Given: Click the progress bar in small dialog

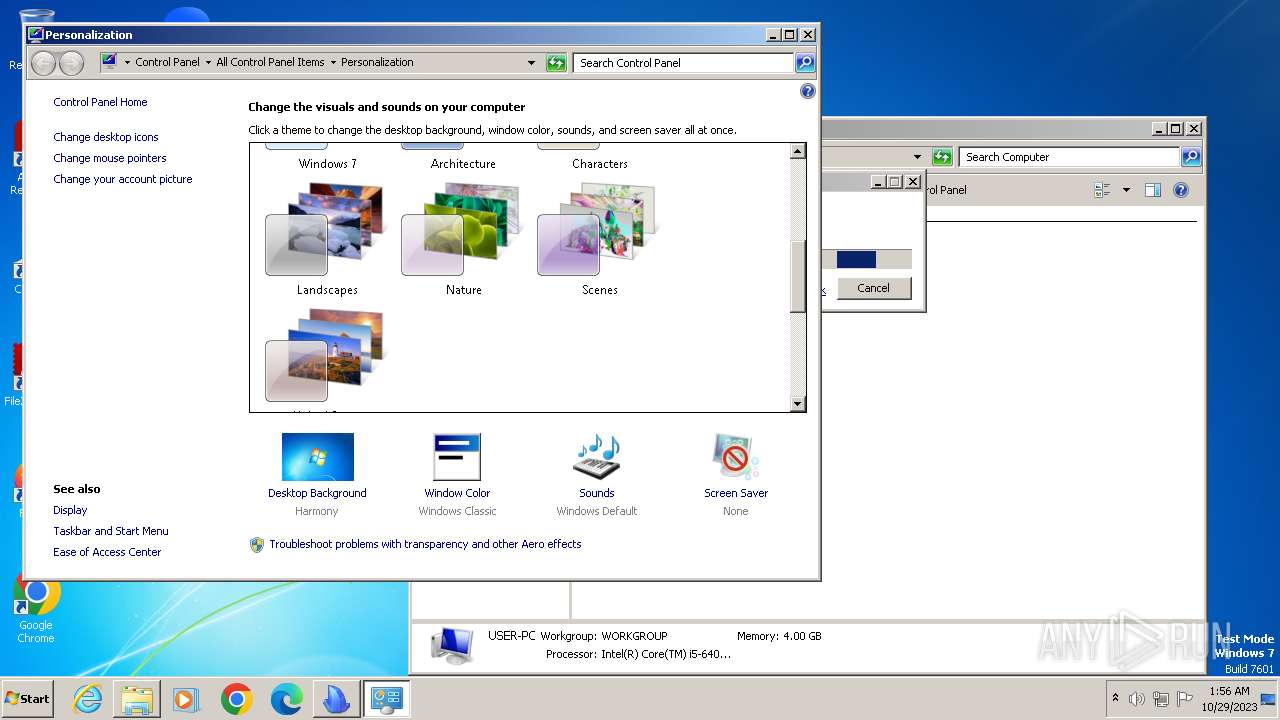Looking at the screenshot, I should [x=867, y=259].
